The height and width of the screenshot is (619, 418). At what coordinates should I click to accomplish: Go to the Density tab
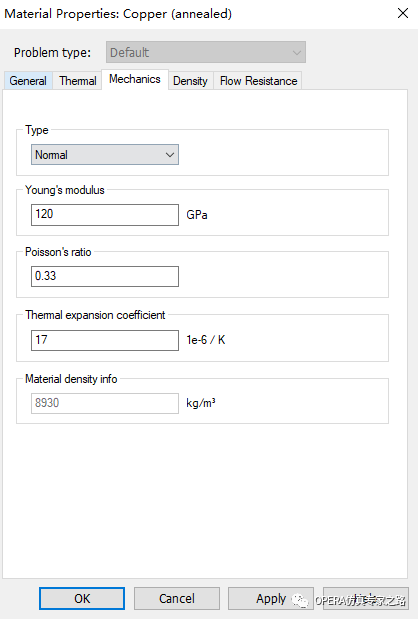click(x=190, y=81)
